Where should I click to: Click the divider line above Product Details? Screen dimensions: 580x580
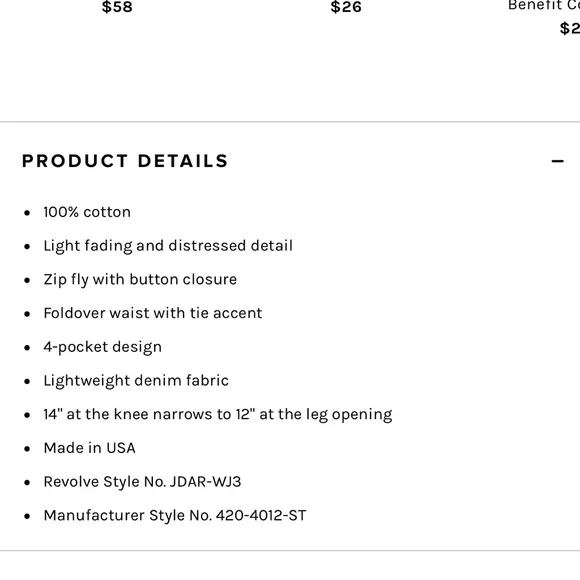click(x=290, y=121)
